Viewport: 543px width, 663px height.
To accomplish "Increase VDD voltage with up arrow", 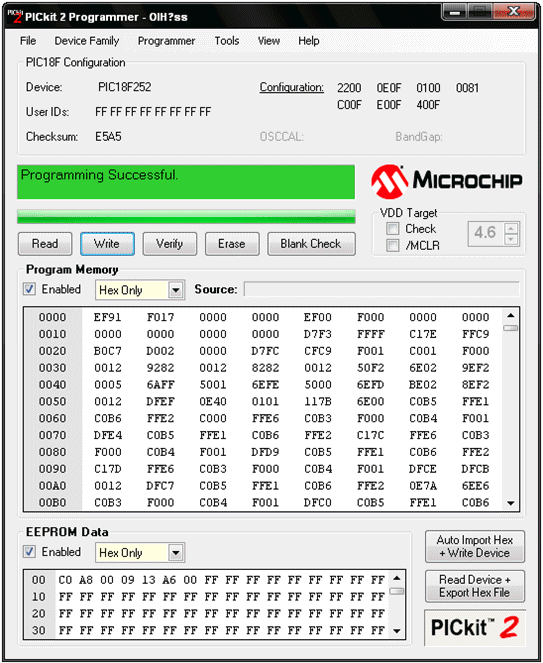I will 511,229.
